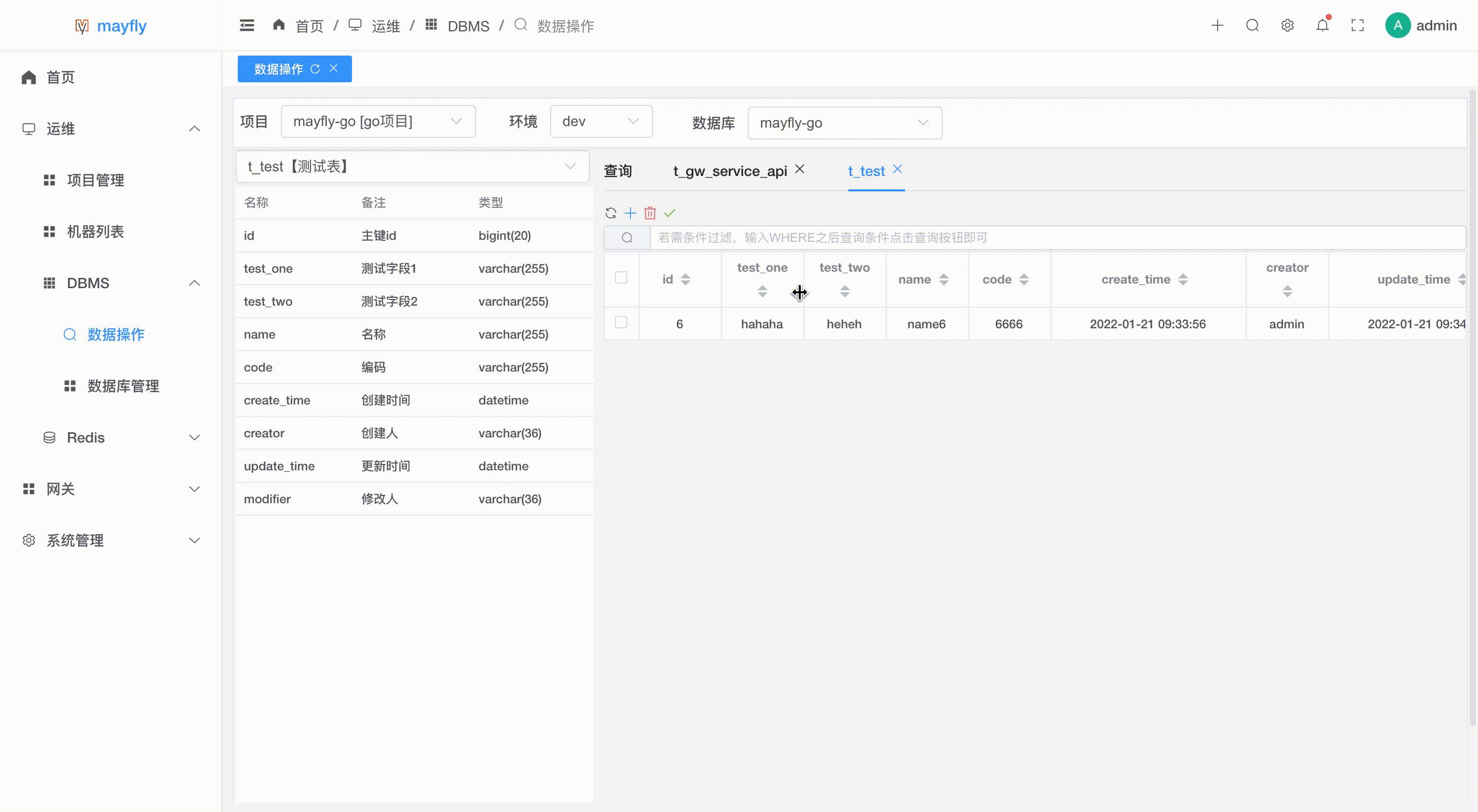
Task: Refresh the query result data
Action: pos(610,213)
